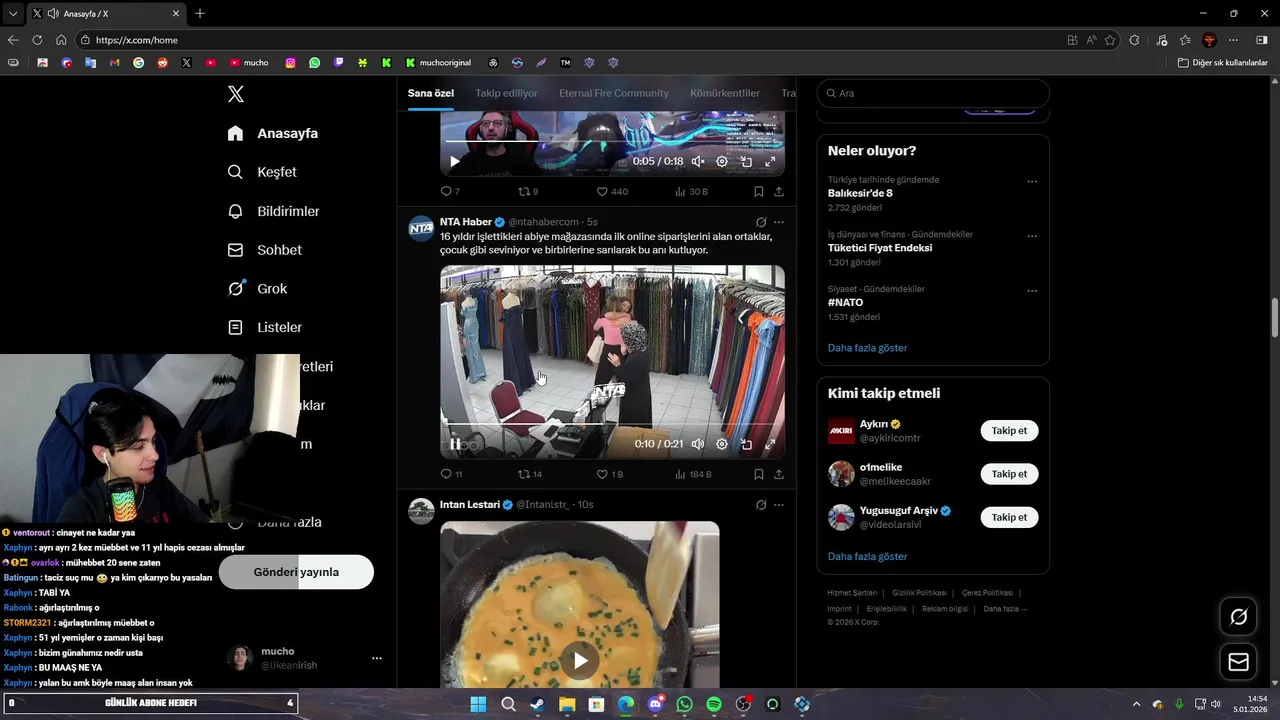Viewport: 1280px width, 720px height.
Task: Like the NTA Haber post
Action: coord(610,474)
